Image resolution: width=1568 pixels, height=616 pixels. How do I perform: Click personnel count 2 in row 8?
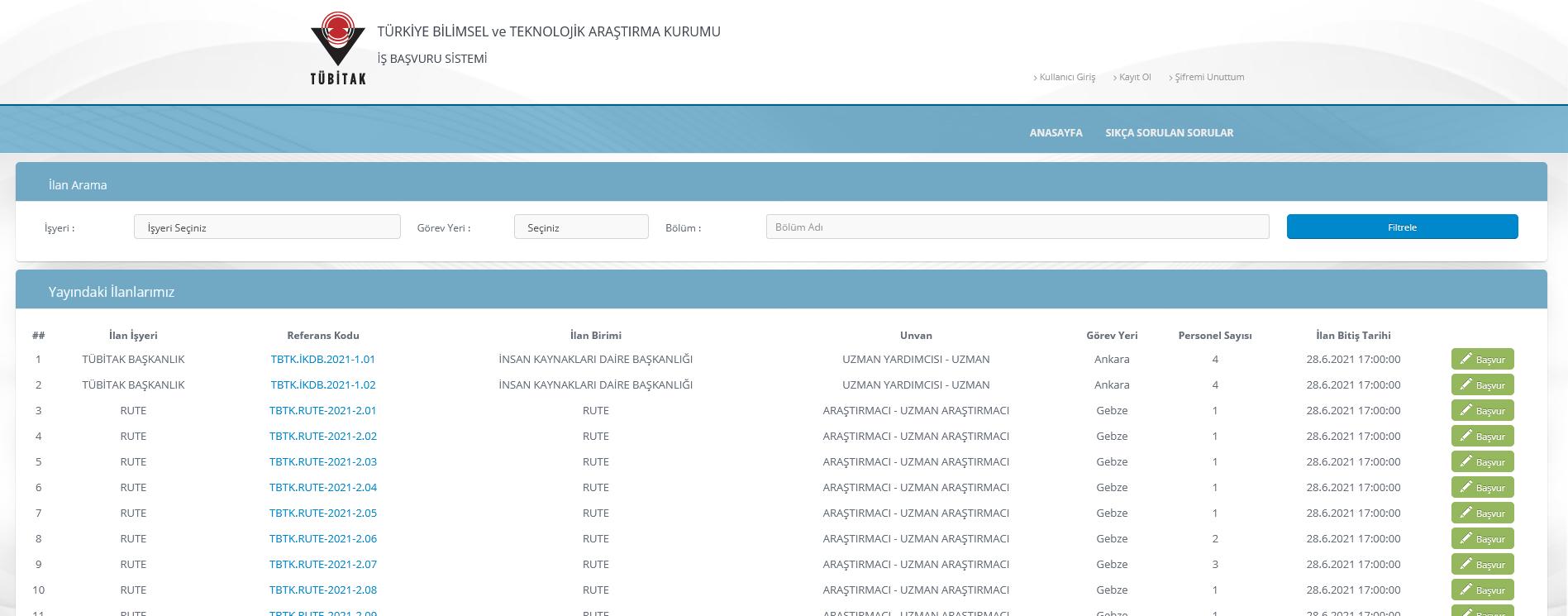(1215, 538)
